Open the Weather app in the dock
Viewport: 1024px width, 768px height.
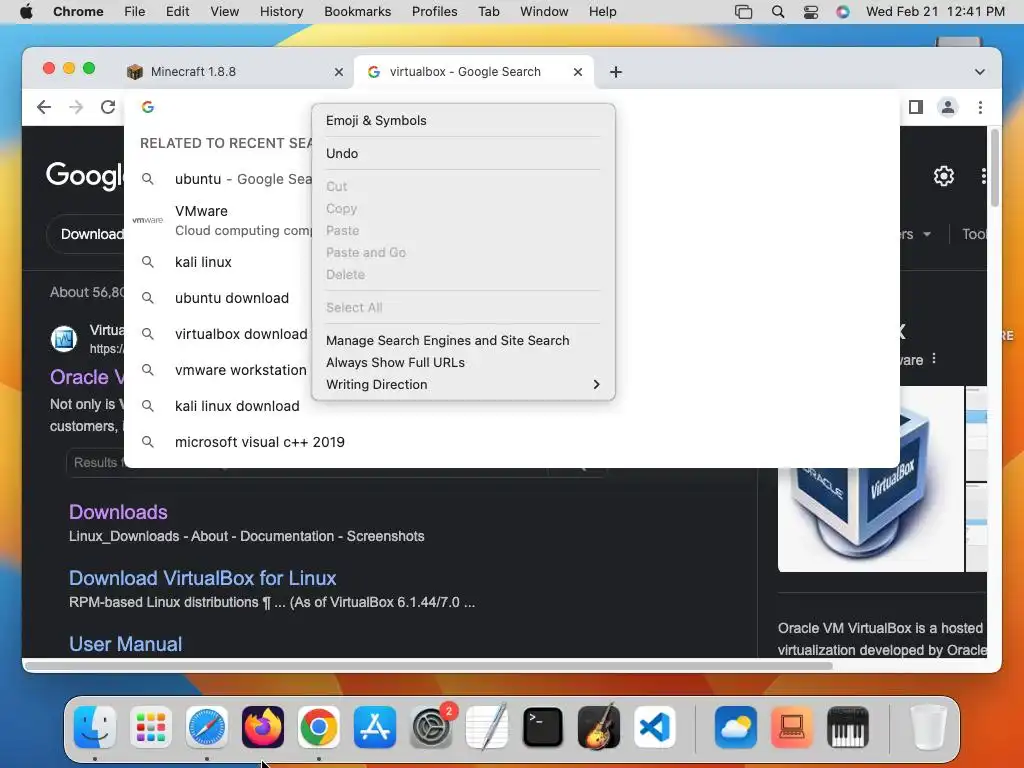(x=736, y=726)
